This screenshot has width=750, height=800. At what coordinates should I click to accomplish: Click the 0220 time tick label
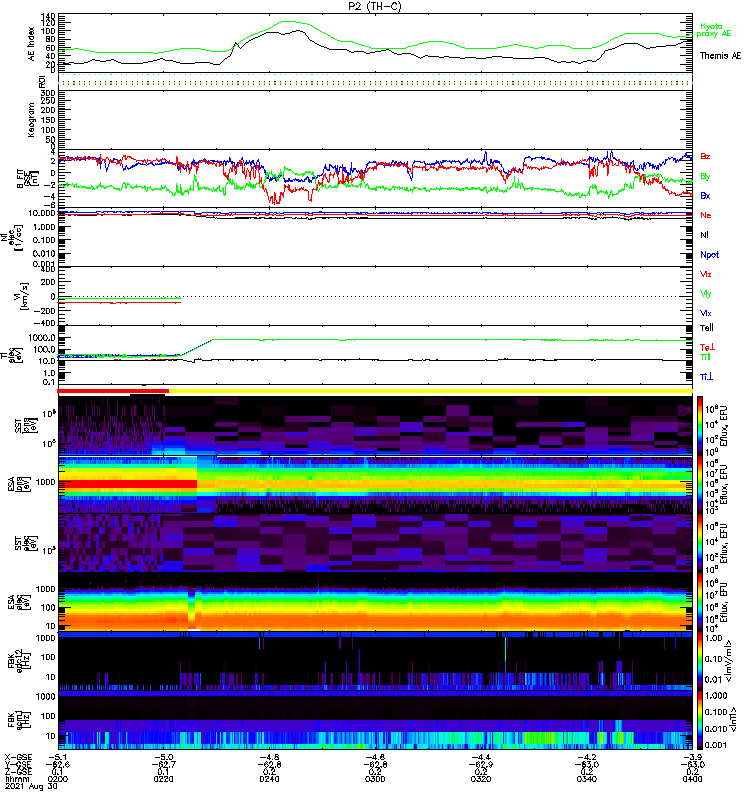[163, 779]
